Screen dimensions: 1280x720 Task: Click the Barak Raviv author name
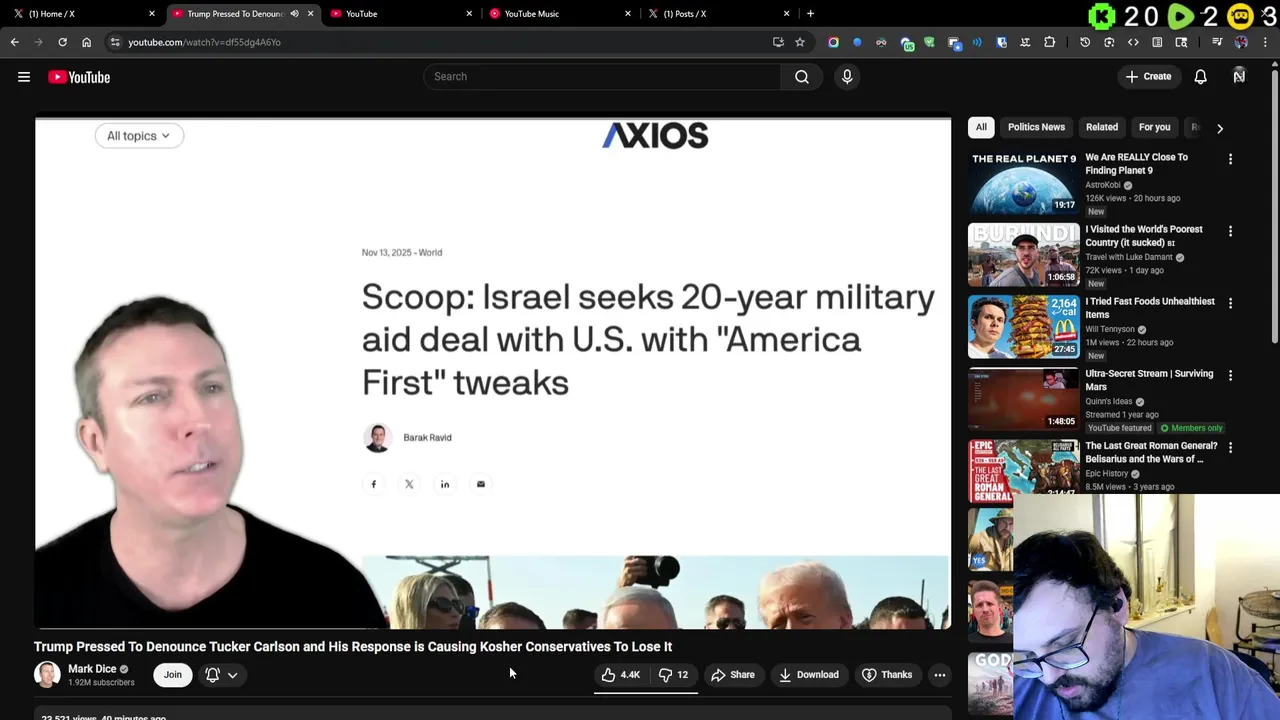coord(427,438)
